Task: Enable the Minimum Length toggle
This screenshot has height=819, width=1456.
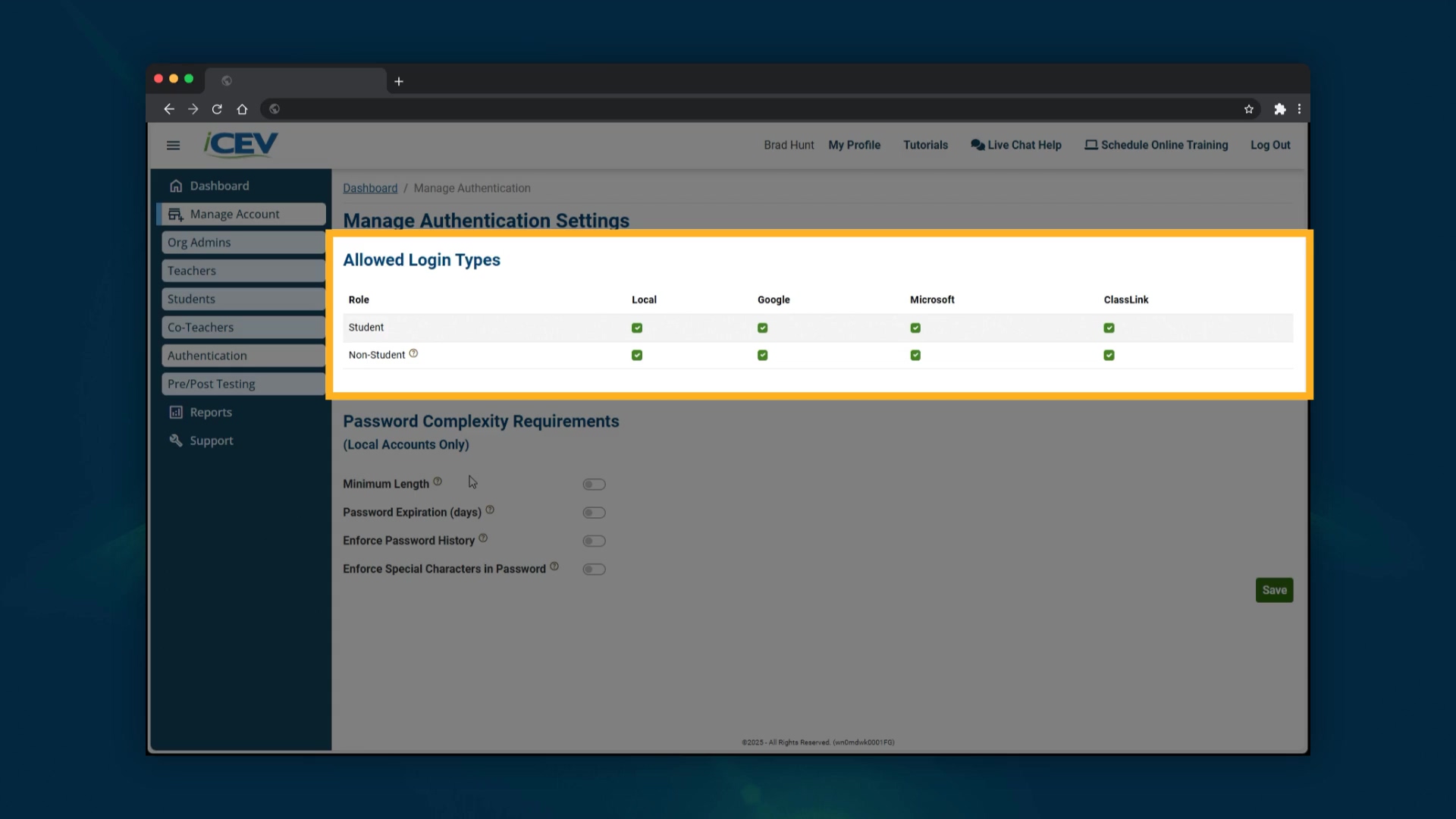Action: (x=594, y=485)
